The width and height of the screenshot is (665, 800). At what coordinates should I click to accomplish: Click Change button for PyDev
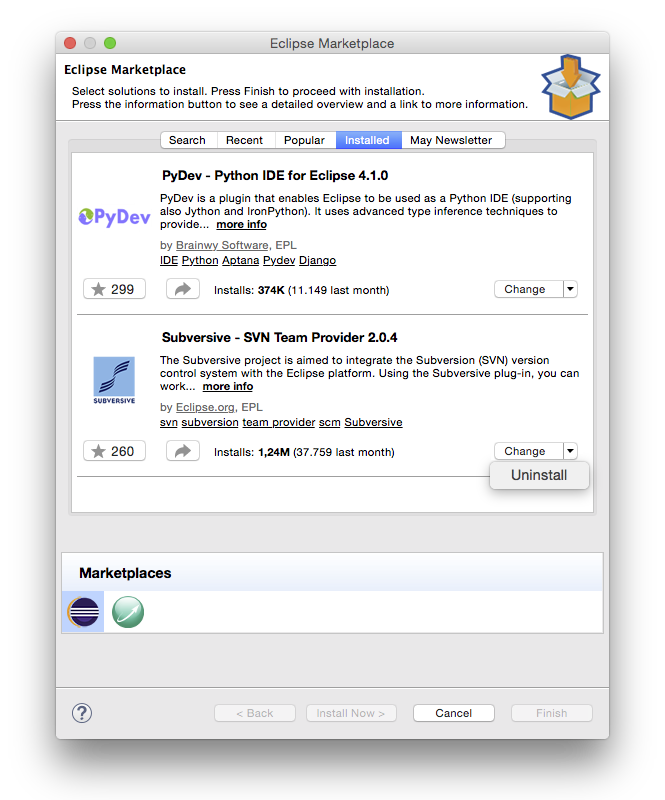[529, 289]
